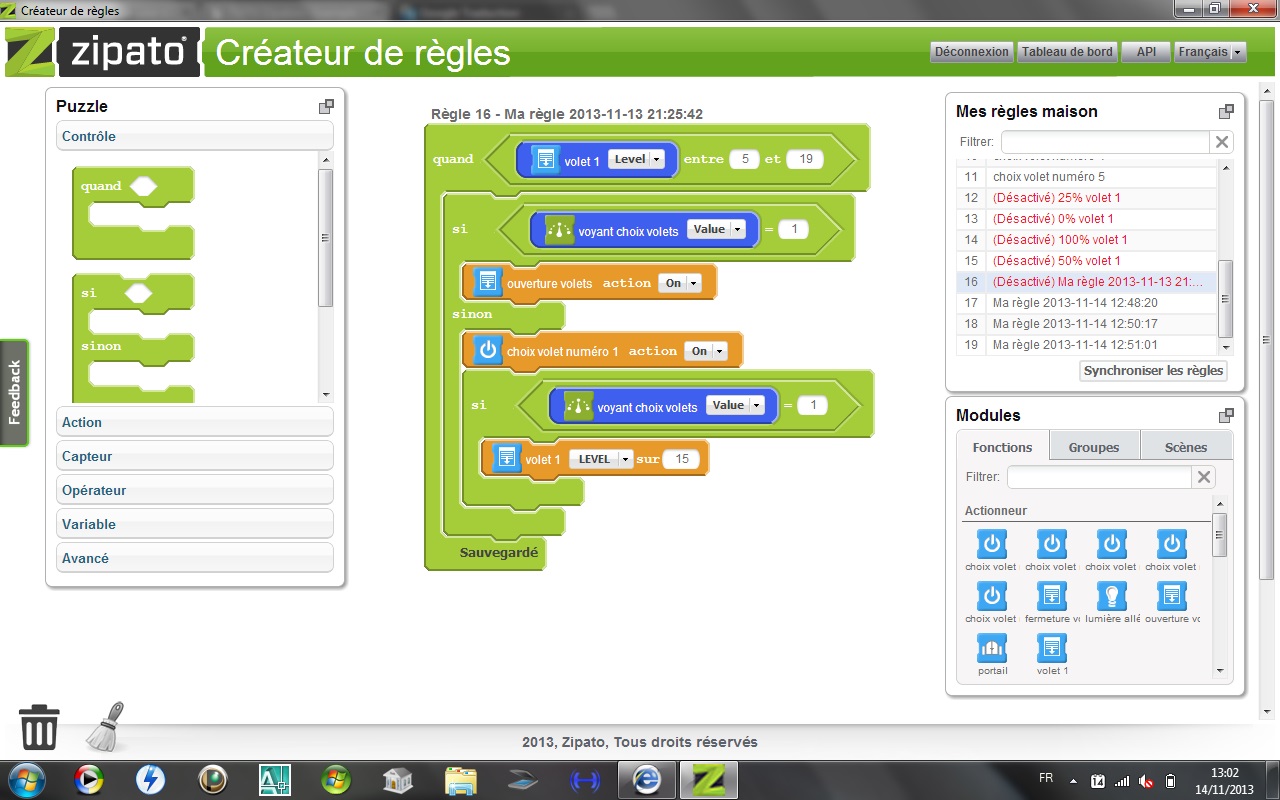This screenshot has height=800, width=1280.
Task: Select the fermeture volets module icon
Action: [x=1051, y=596]
